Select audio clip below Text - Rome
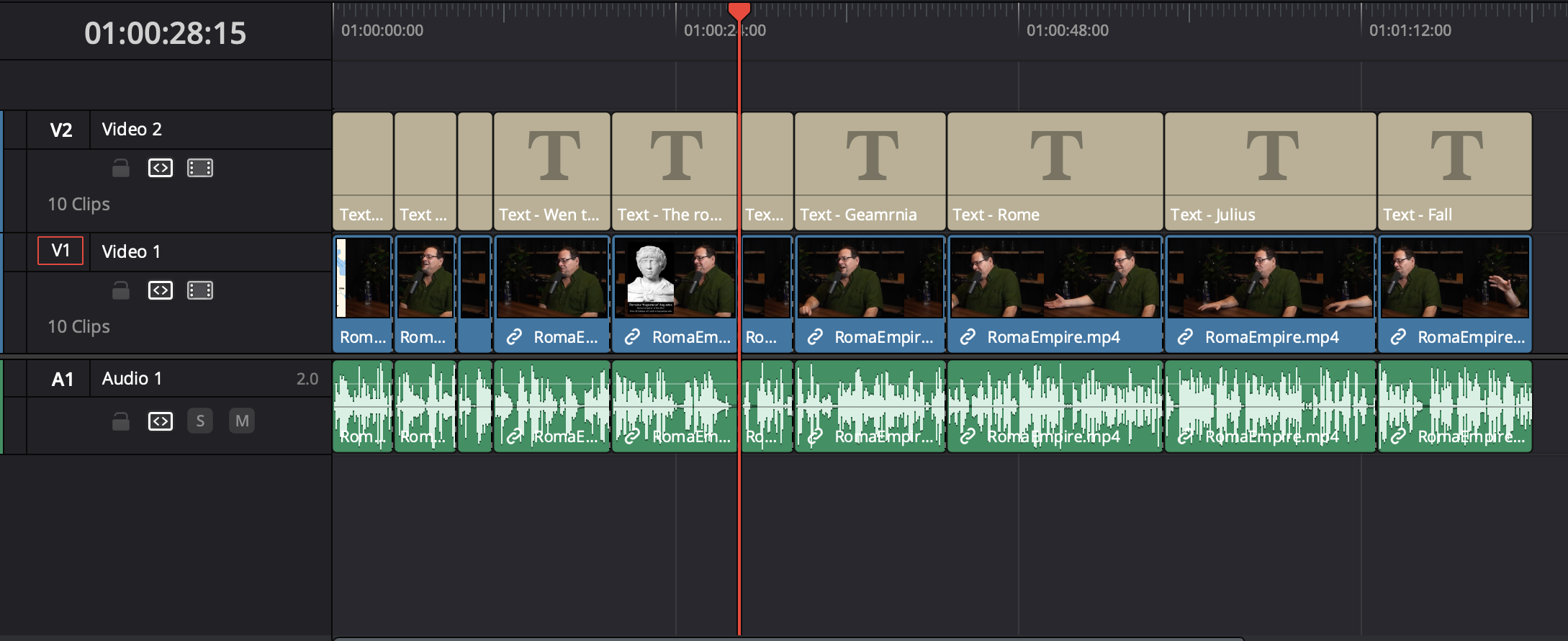The height and width of the screenshot is (641, 1568). tap(1055, 406)
